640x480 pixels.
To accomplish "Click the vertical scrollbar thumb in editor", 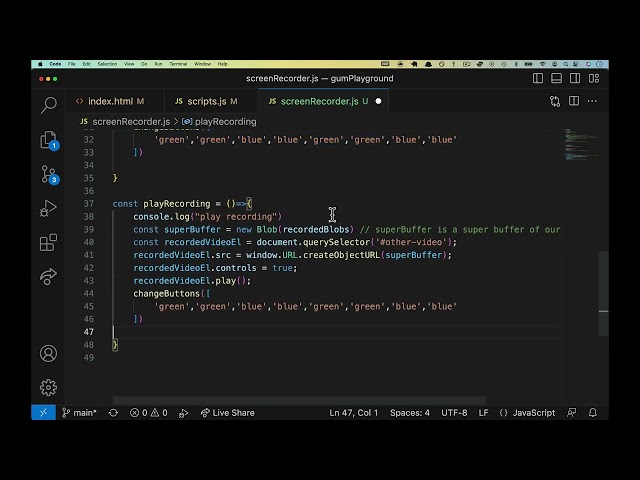I will 603,293.
